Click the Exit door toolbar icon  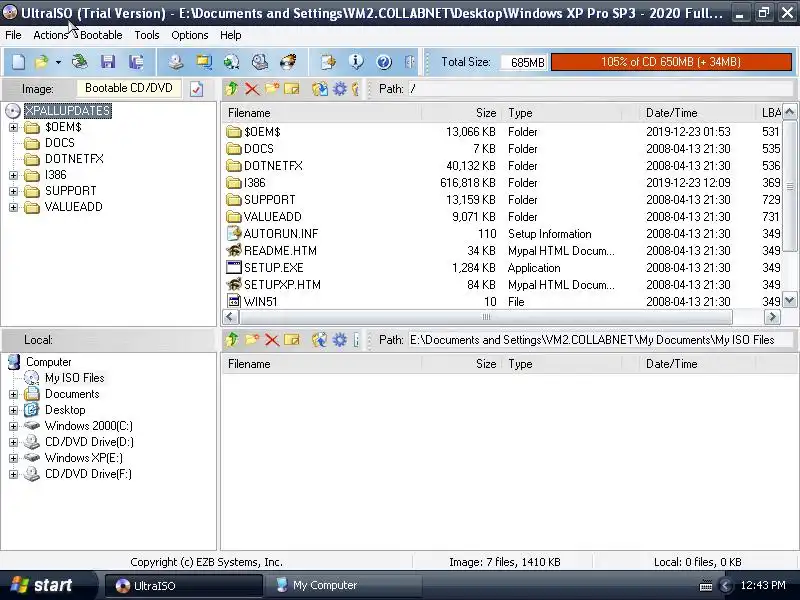(x=409, y=62)
